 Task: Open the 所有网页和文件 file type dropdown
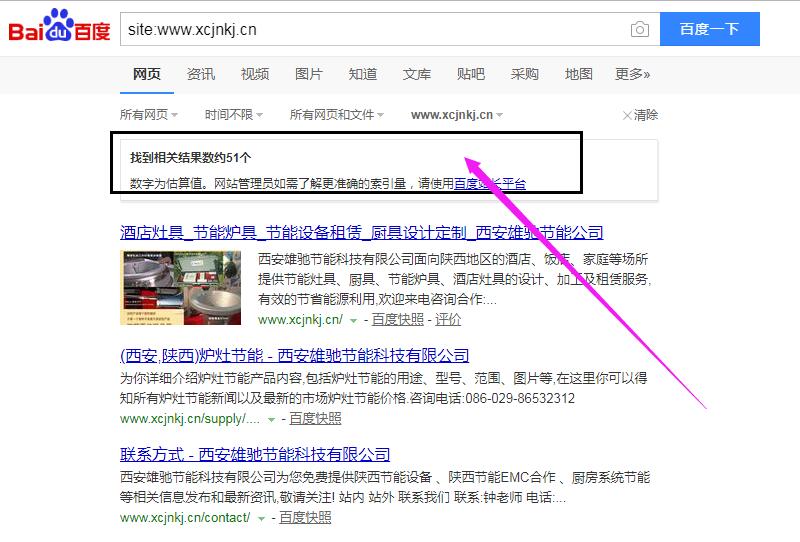pos(336,115)
